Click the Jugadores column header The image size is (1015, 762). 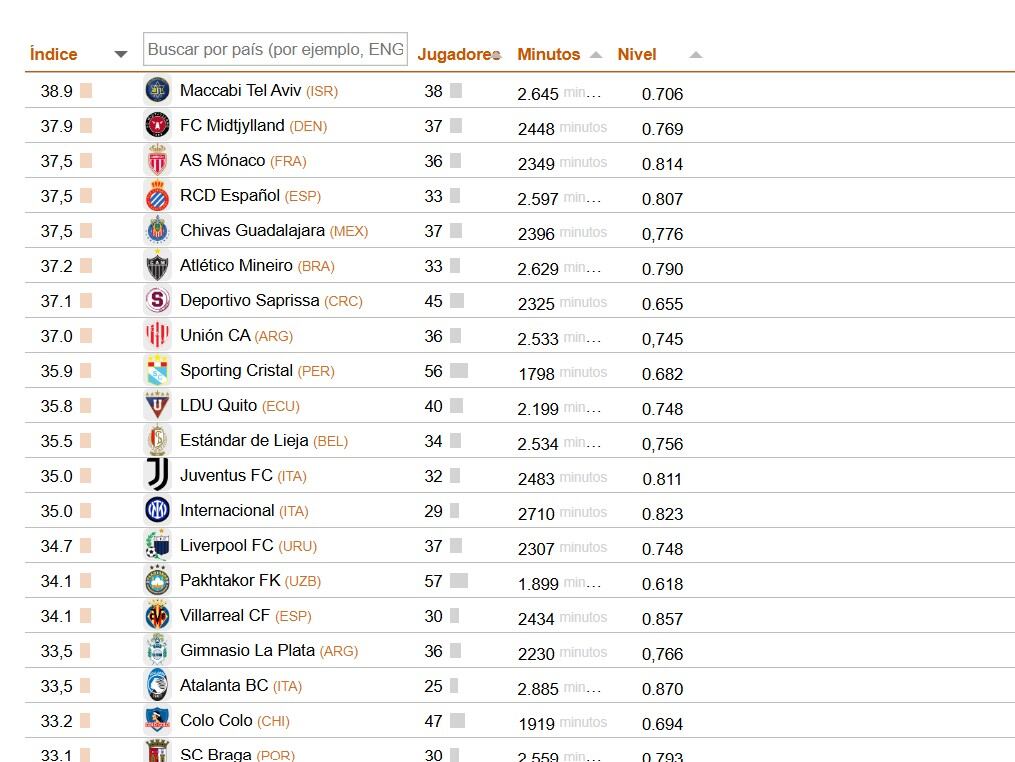(x=455, y=54)
